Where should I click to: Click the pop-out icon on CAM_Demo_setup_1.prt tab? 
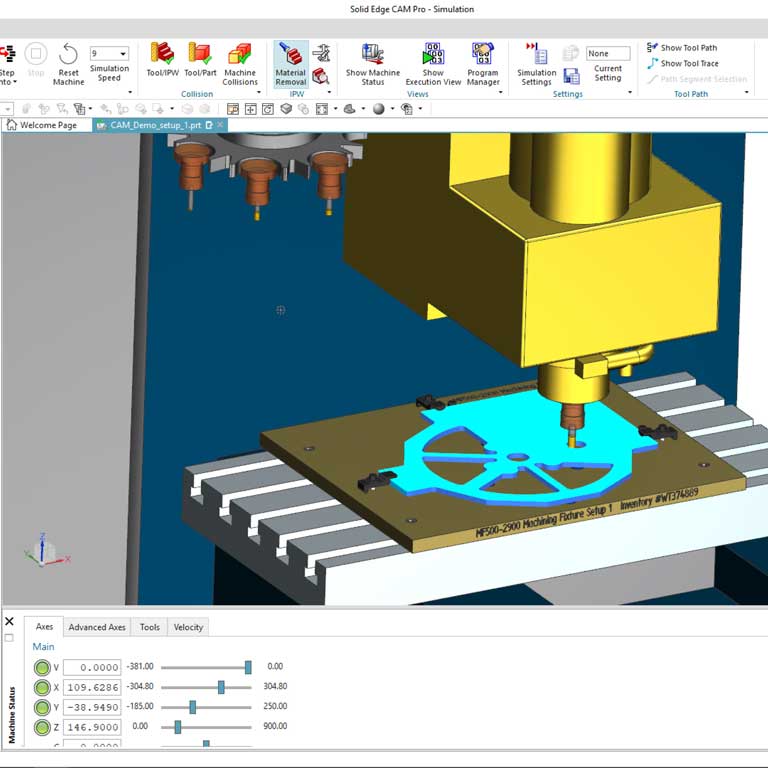click(209, 125)
